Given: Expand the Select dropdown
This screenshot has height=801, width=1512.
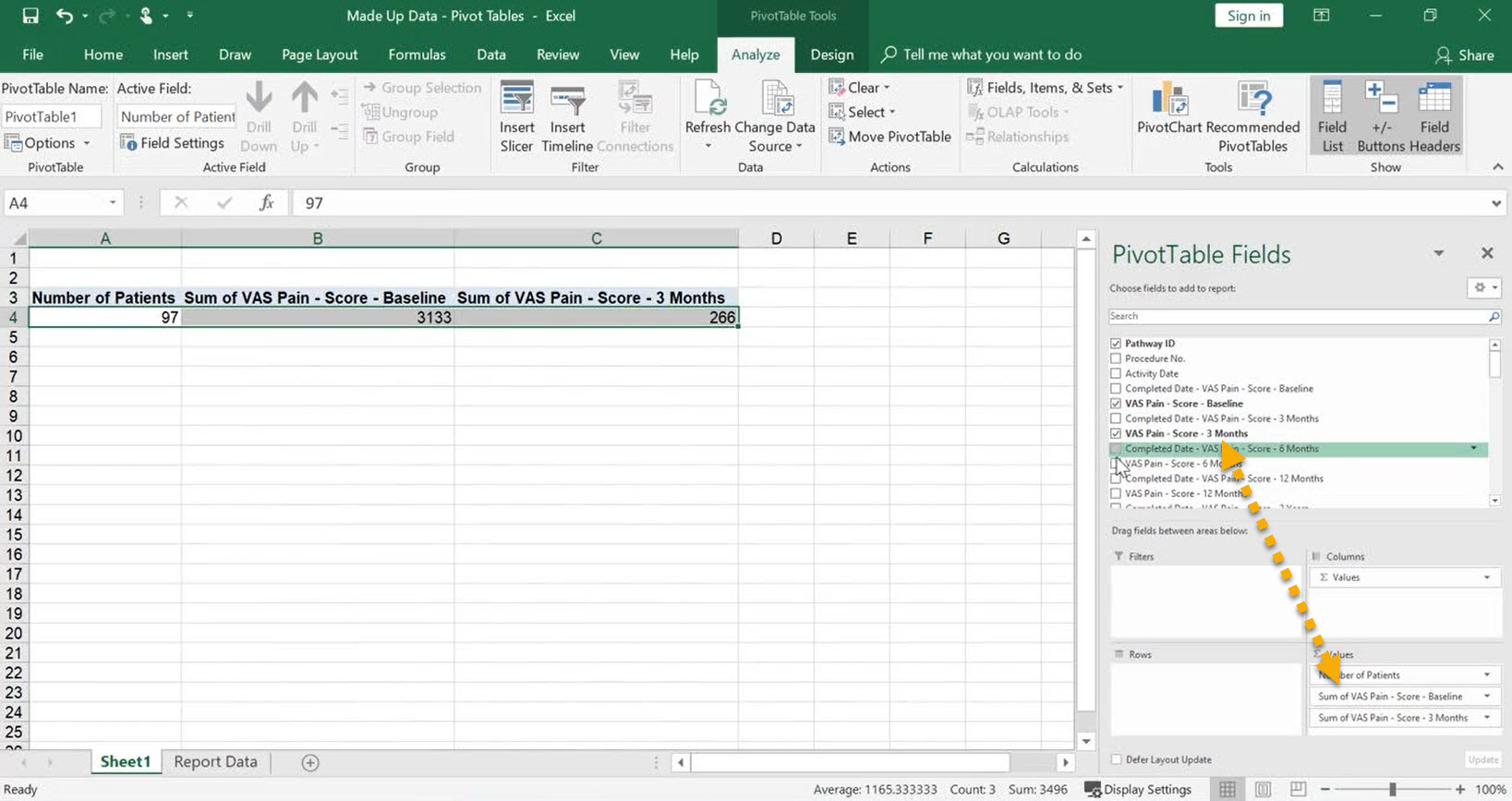Looking at the screenshot, I should point(863,112).
